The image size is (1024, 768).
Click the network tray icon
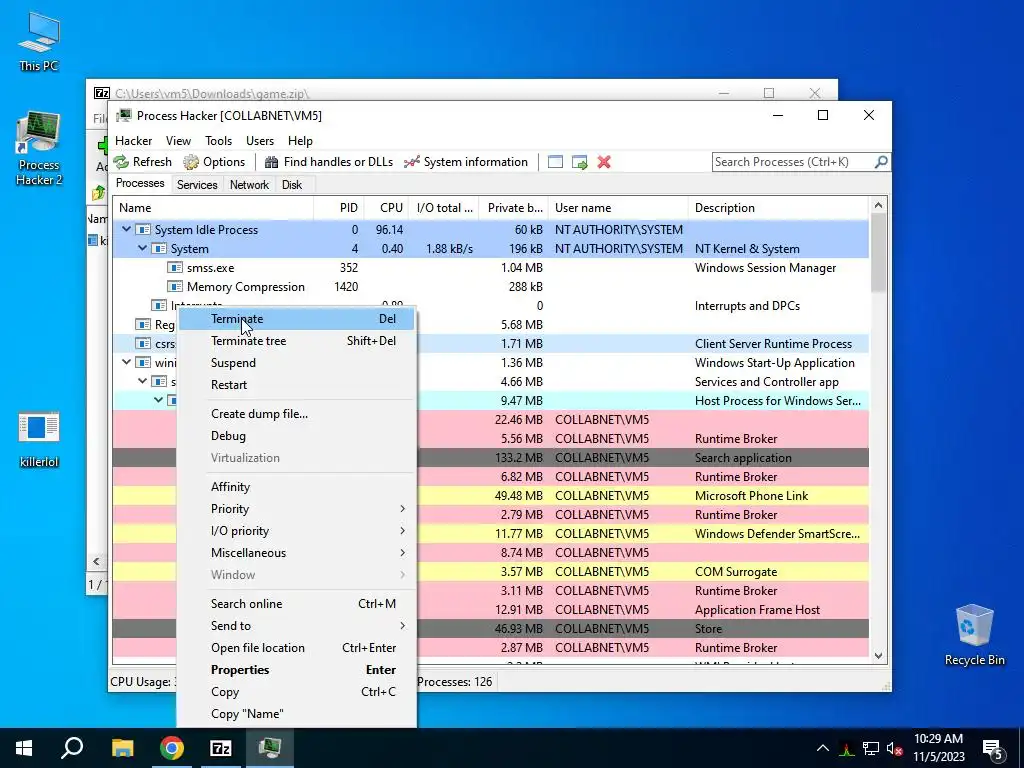871,748
